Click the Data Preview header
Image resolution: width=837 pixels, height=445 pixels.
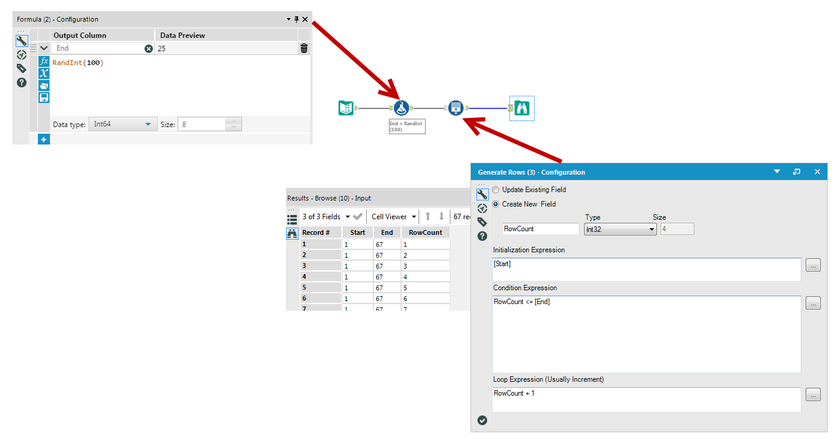point(183,35)
